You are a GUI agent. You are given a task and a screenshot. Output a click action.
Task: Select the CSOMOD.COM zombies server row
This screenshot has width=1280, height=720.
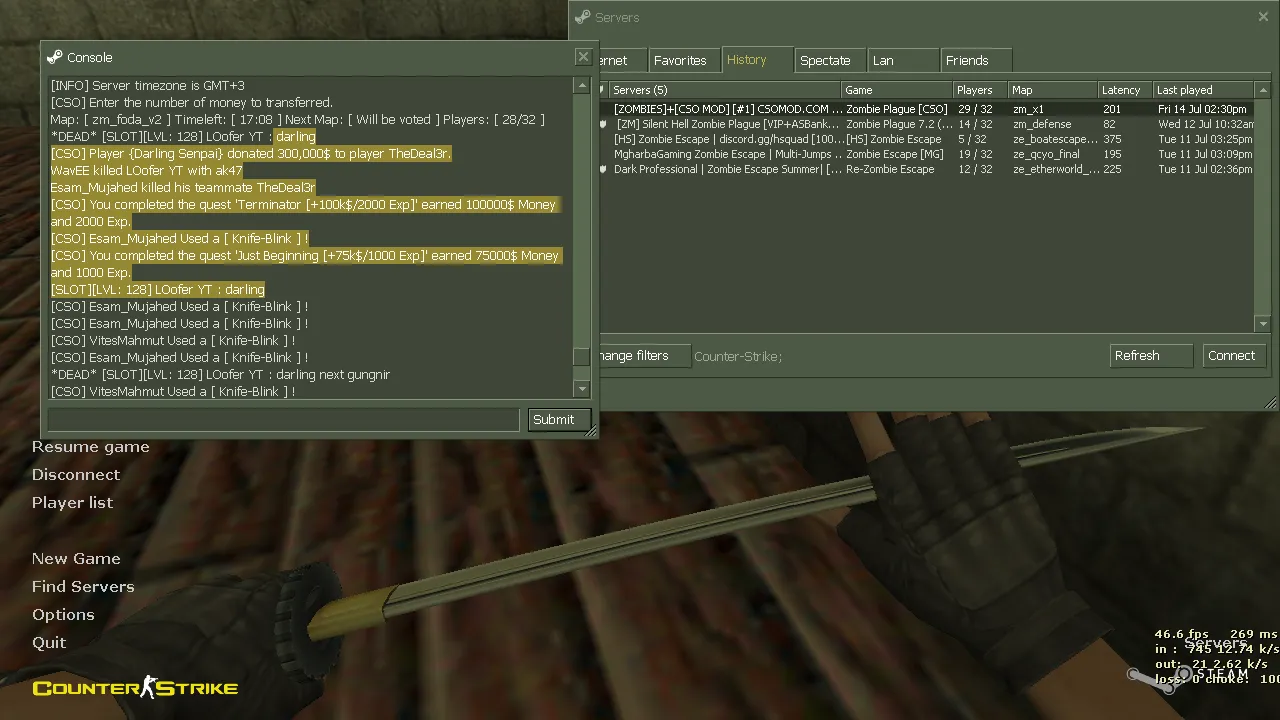point(927,109)
